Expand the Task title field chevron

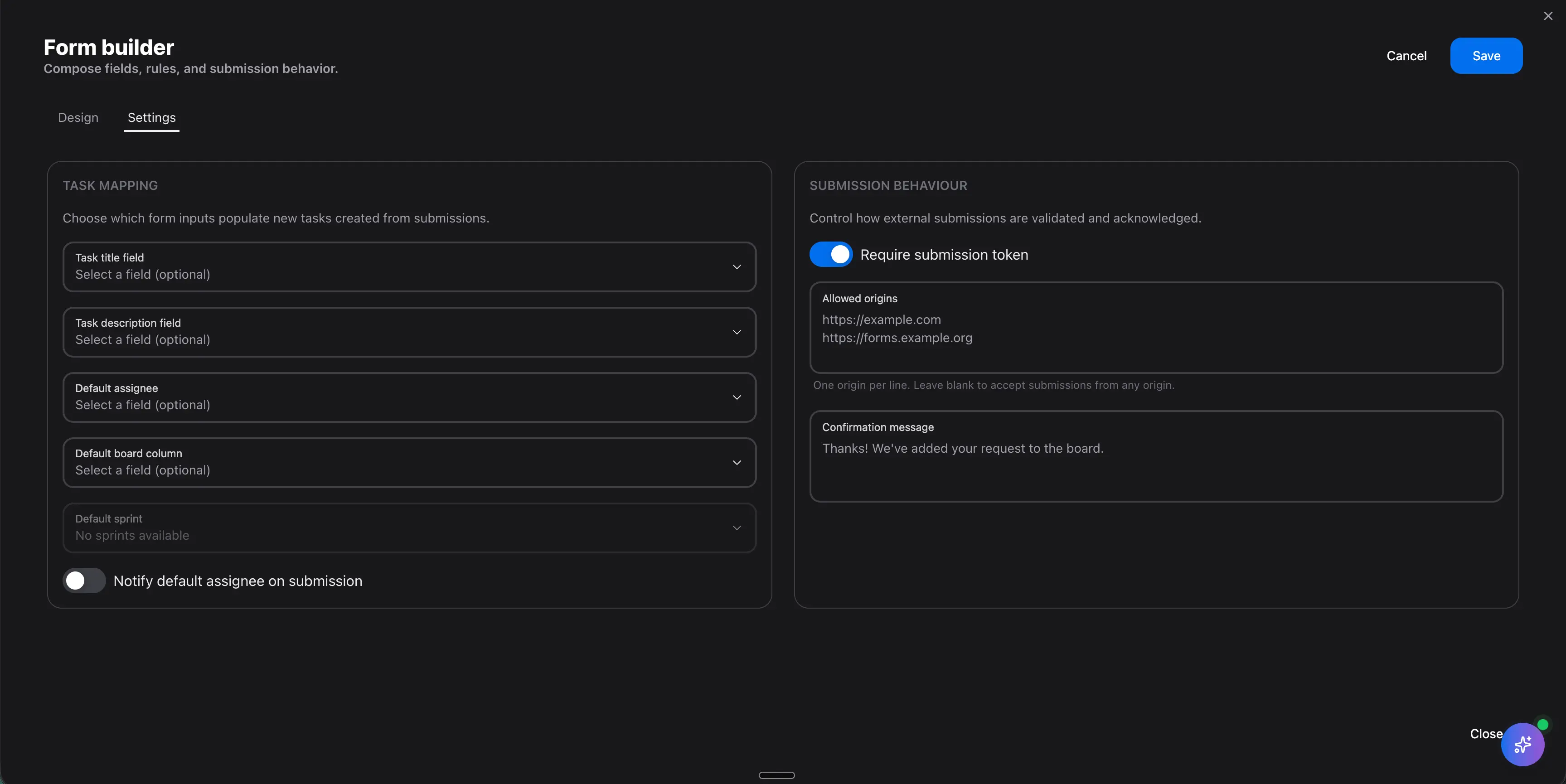[736, 267]
